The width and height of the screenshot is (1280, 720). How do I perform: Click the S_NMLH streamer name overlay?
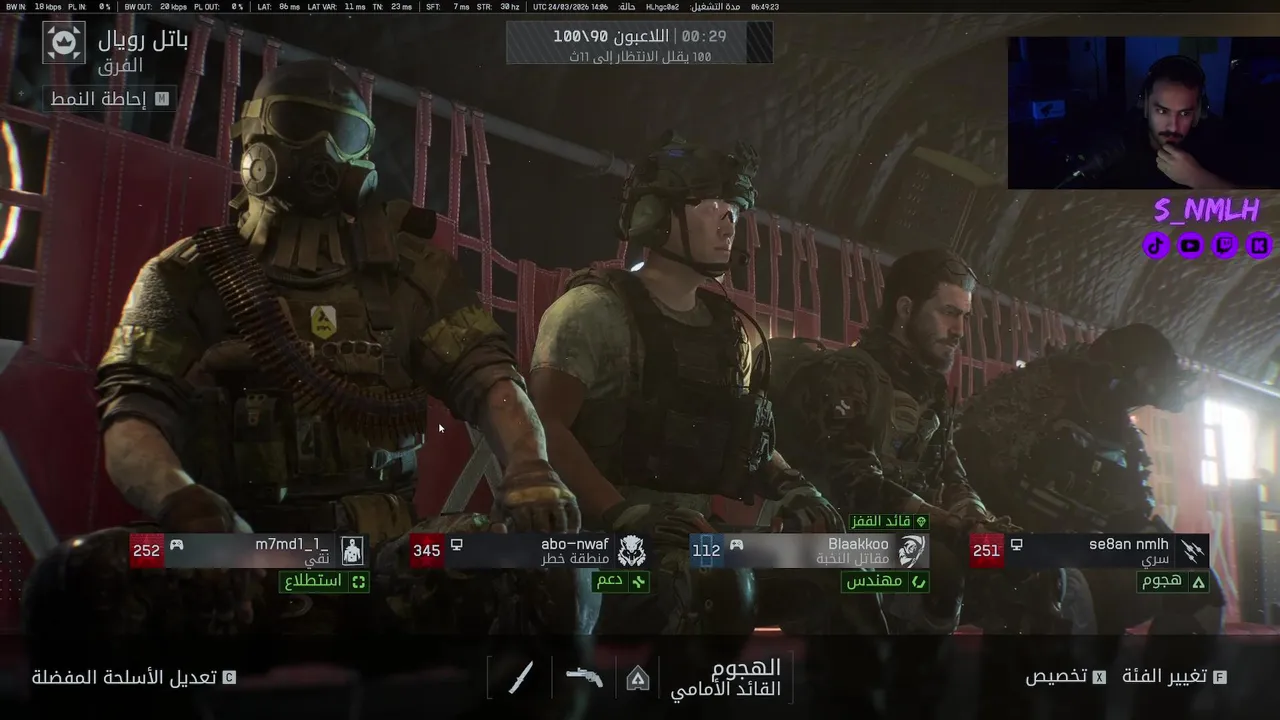[1206, 210]
